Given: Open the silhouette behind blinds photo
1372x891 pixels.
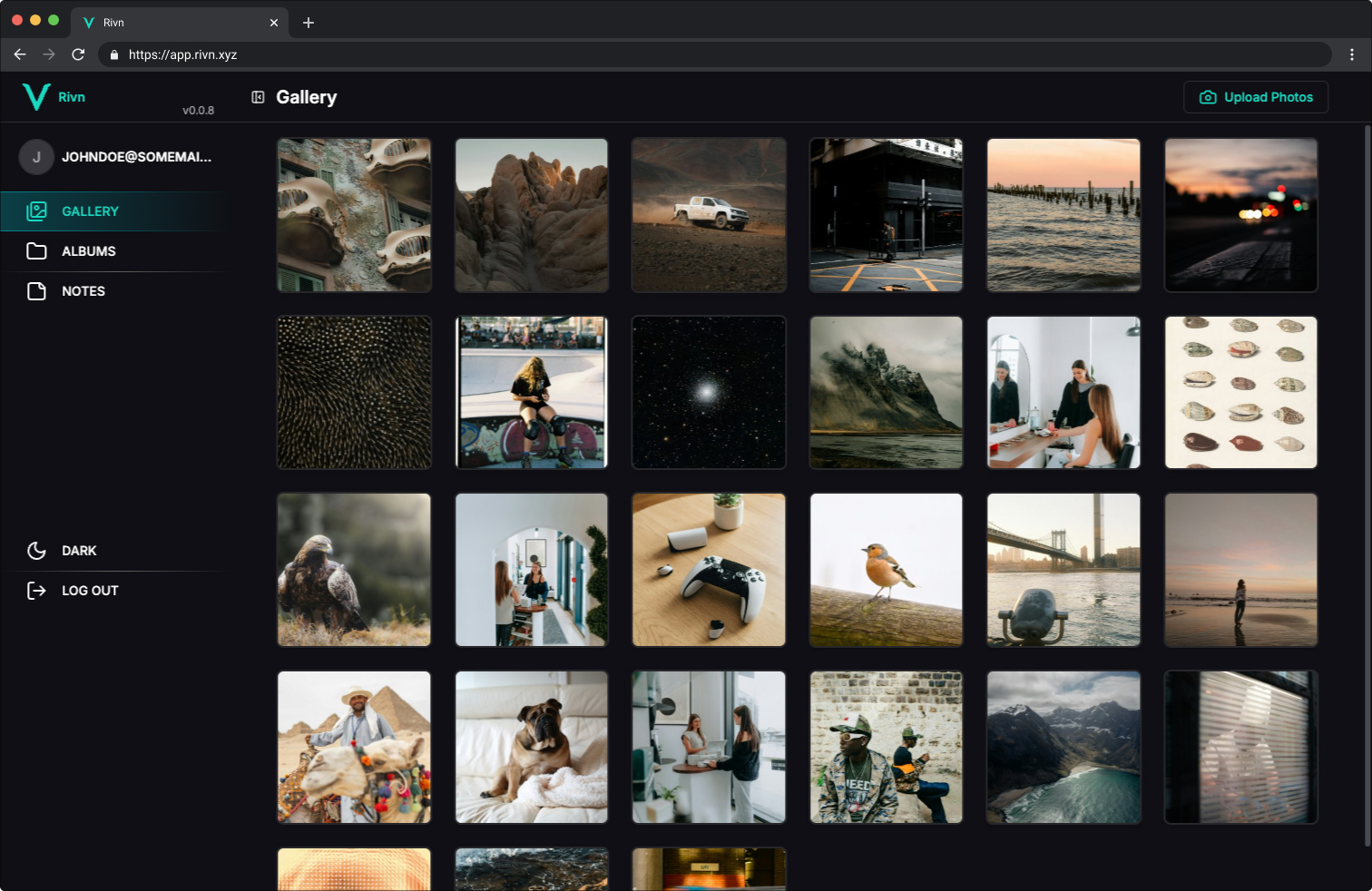Looking at the screenshot, I should (x=1241, y=747).
